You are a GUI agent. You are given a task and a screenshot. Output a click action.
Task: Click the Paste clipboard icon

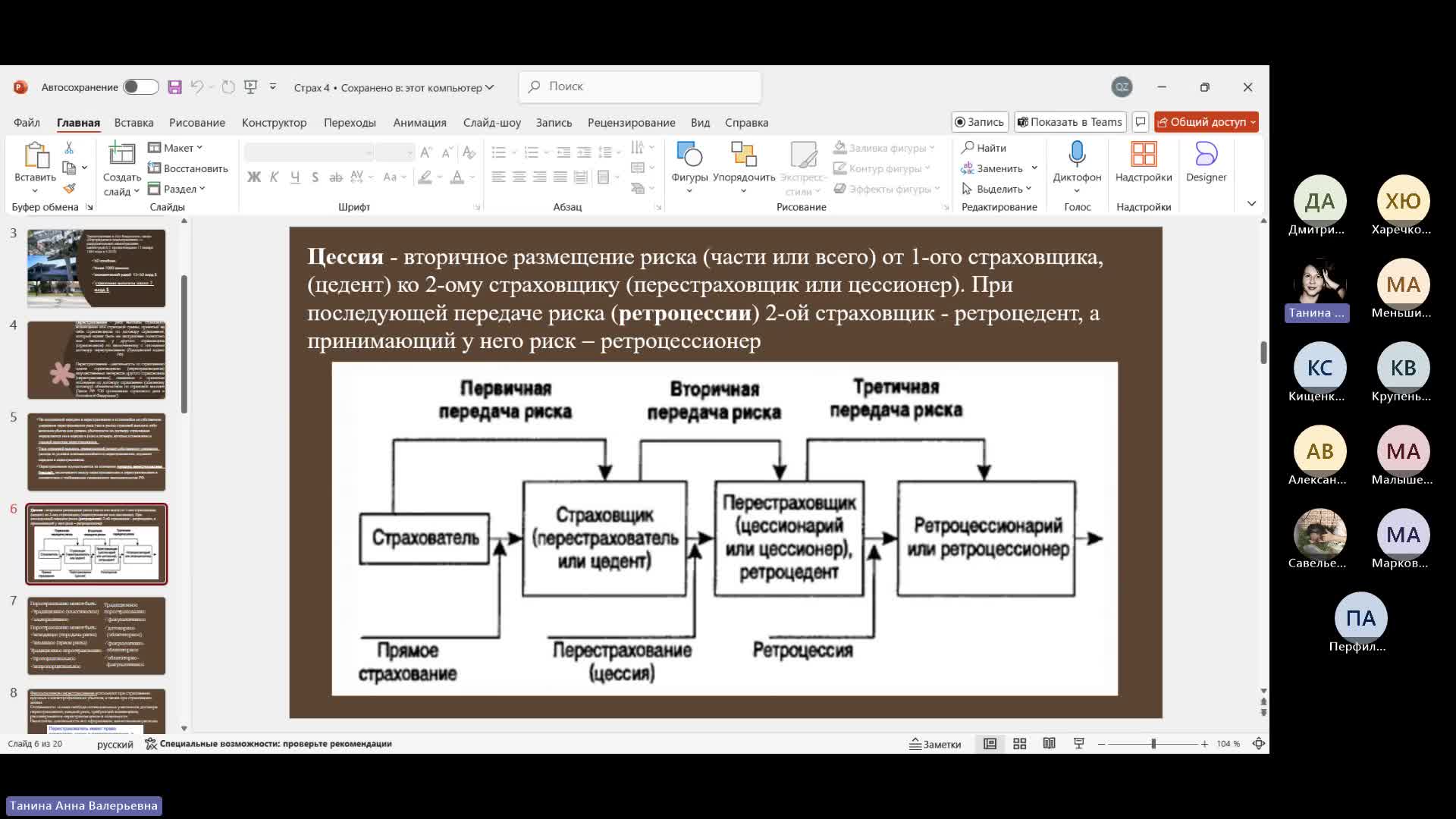pos(36,155)
